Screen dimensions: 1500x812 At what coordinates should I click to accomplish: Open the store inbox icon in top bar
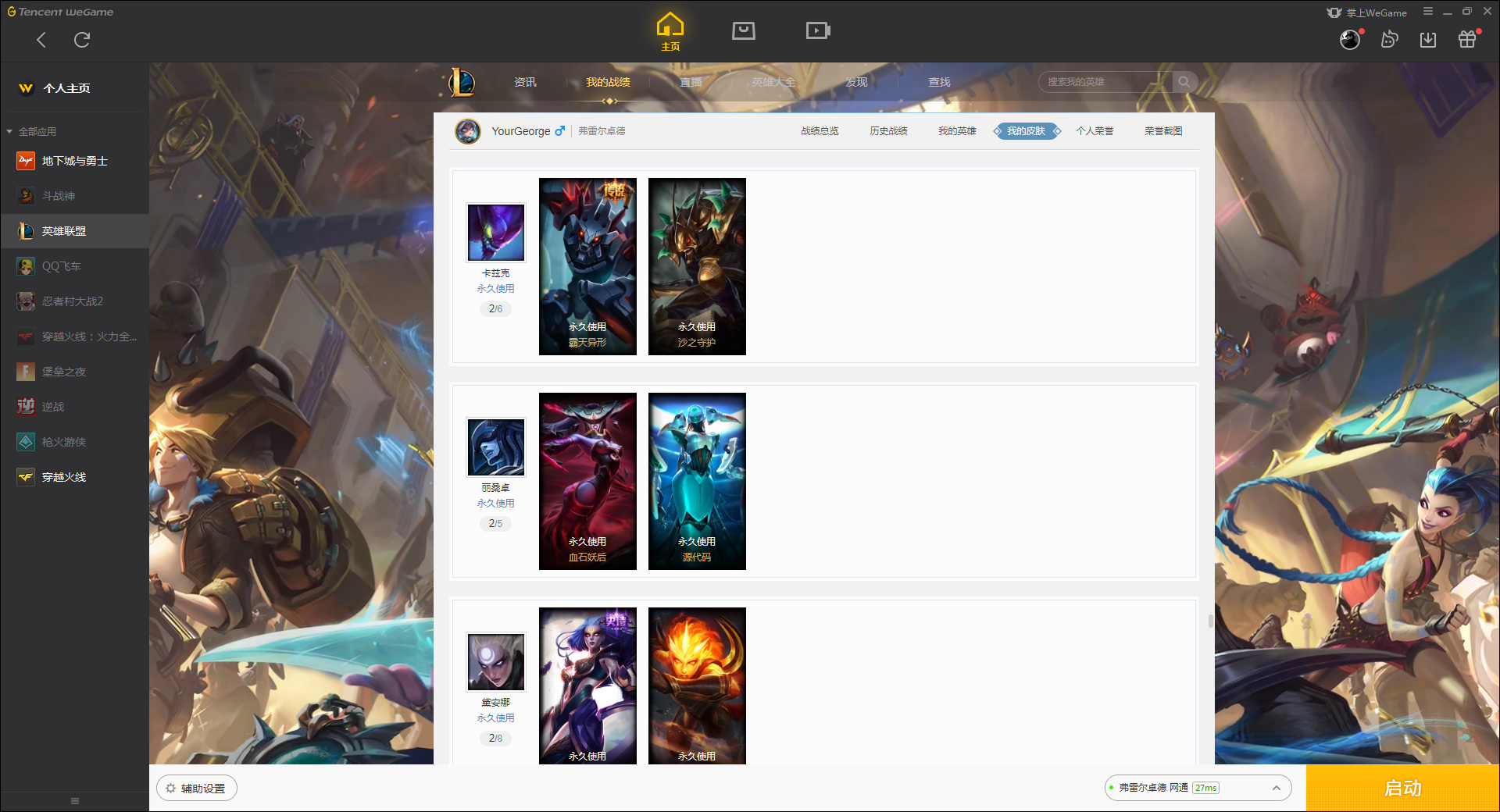point(744,30)
